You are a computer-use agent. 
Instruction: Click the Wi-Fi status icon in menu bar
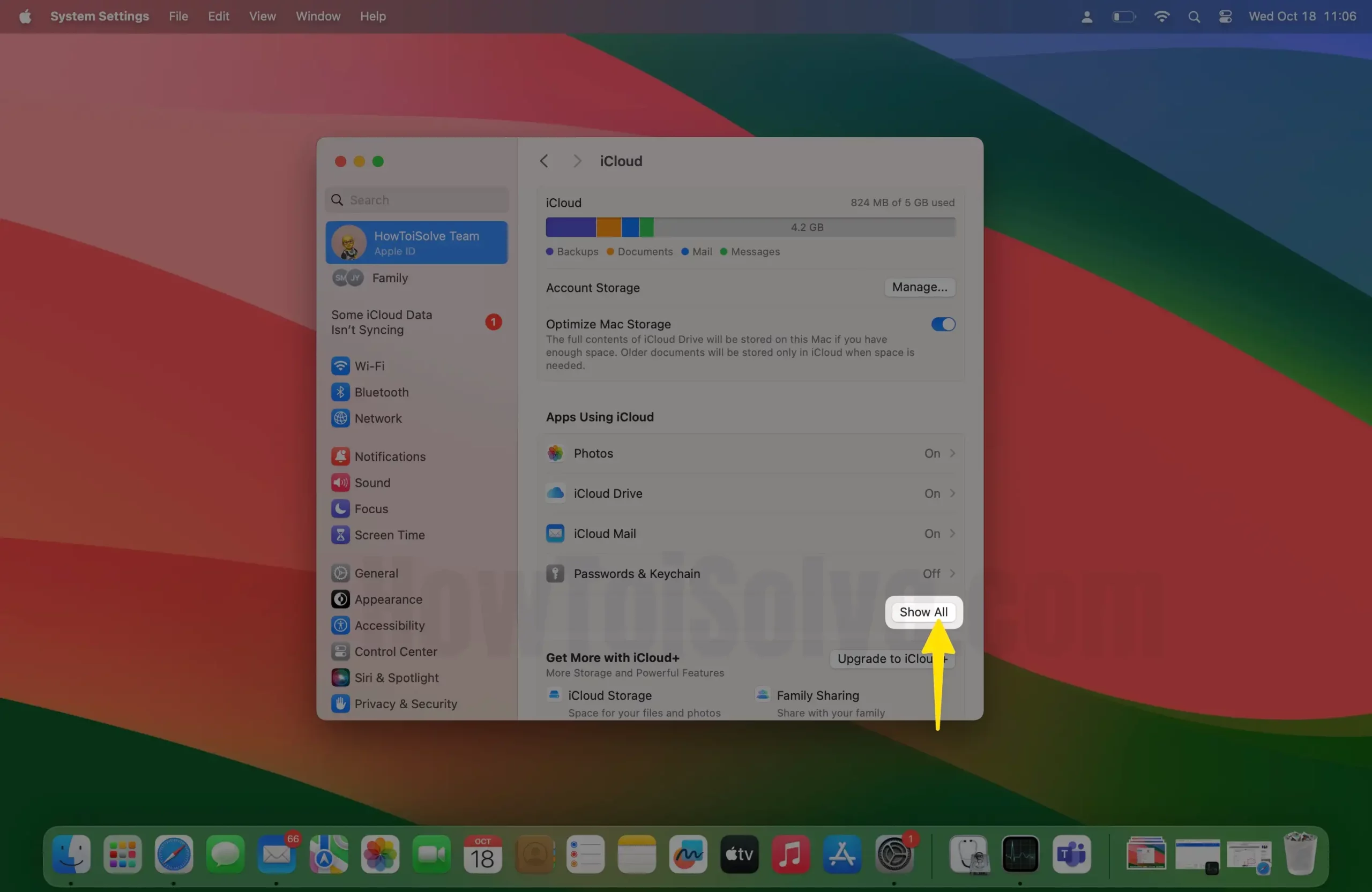coord(1161,17)
